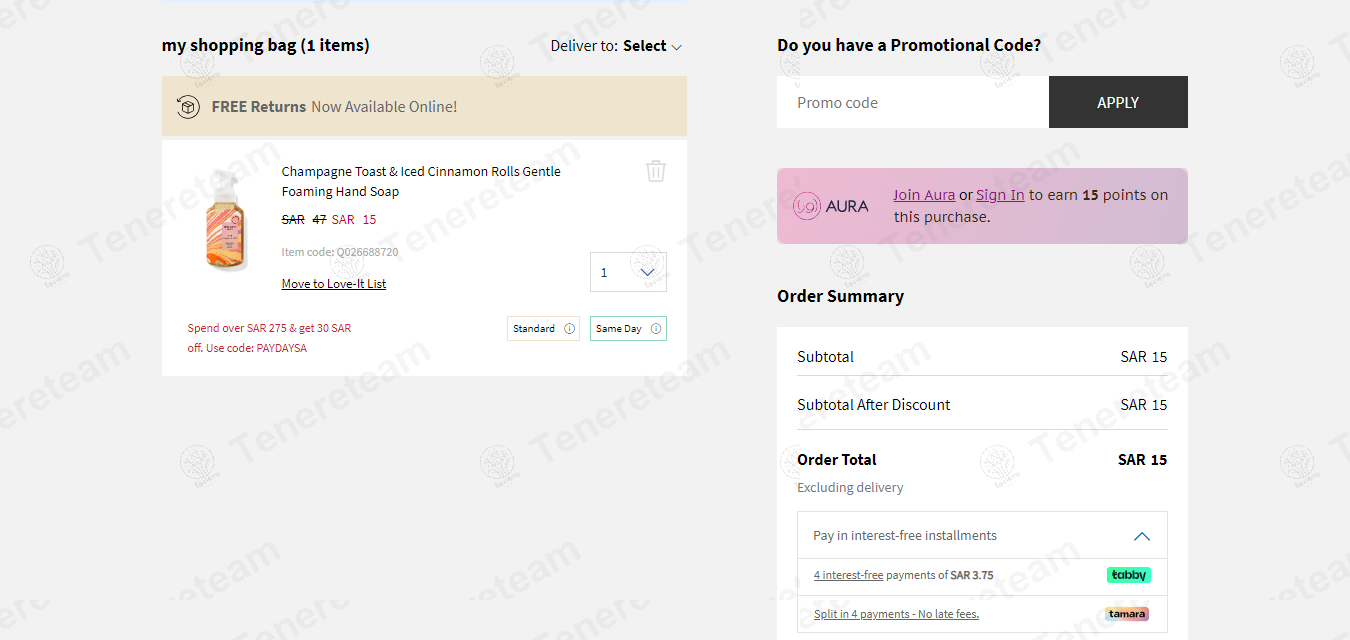Screen dimensions: 1350x640
Task: Click the info icon beside Same Day
Action: tap(656, 329)
